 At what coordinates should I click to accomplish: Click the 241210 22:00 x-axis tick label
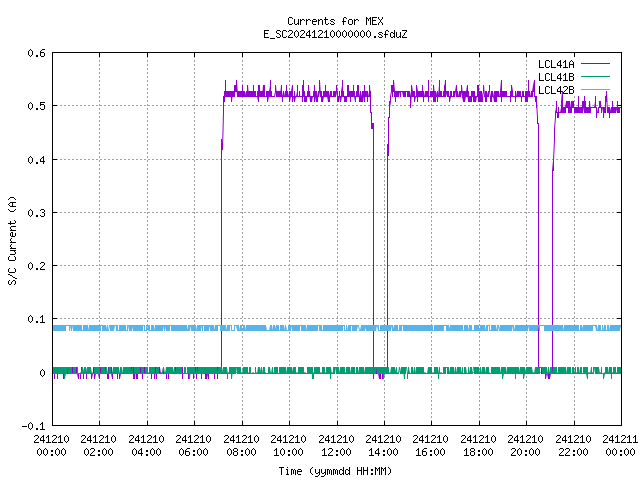point(573,446)
